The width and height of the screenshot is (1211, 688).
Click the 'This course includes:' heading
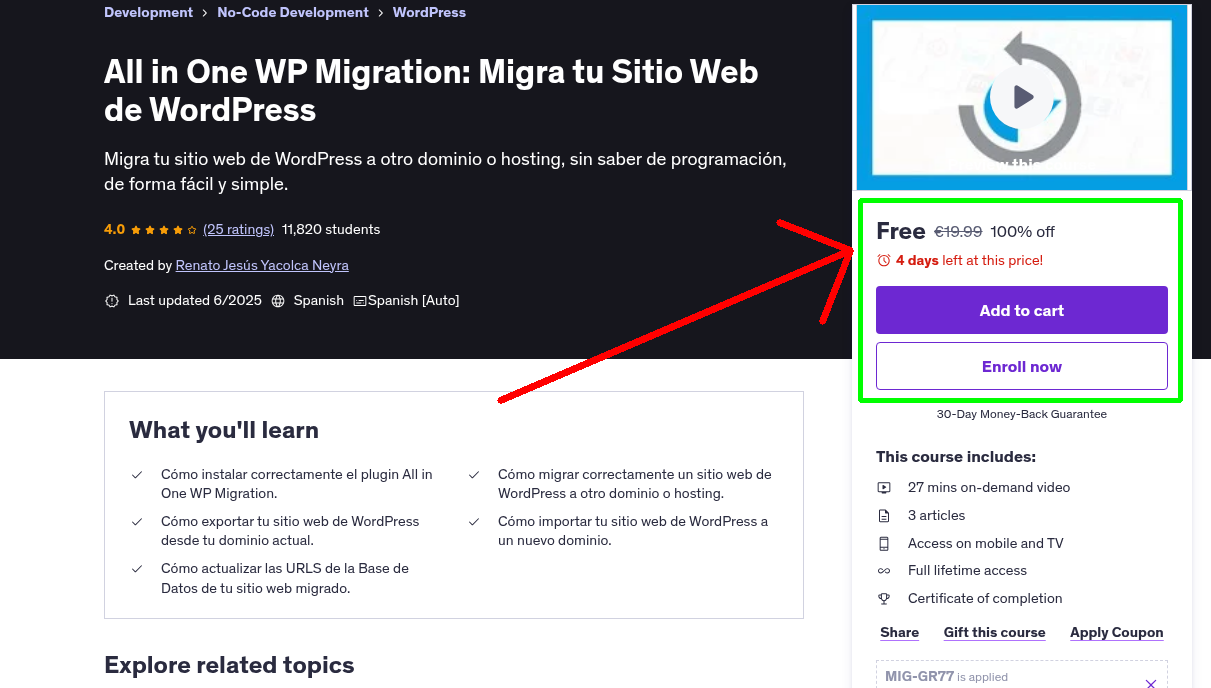956,457
